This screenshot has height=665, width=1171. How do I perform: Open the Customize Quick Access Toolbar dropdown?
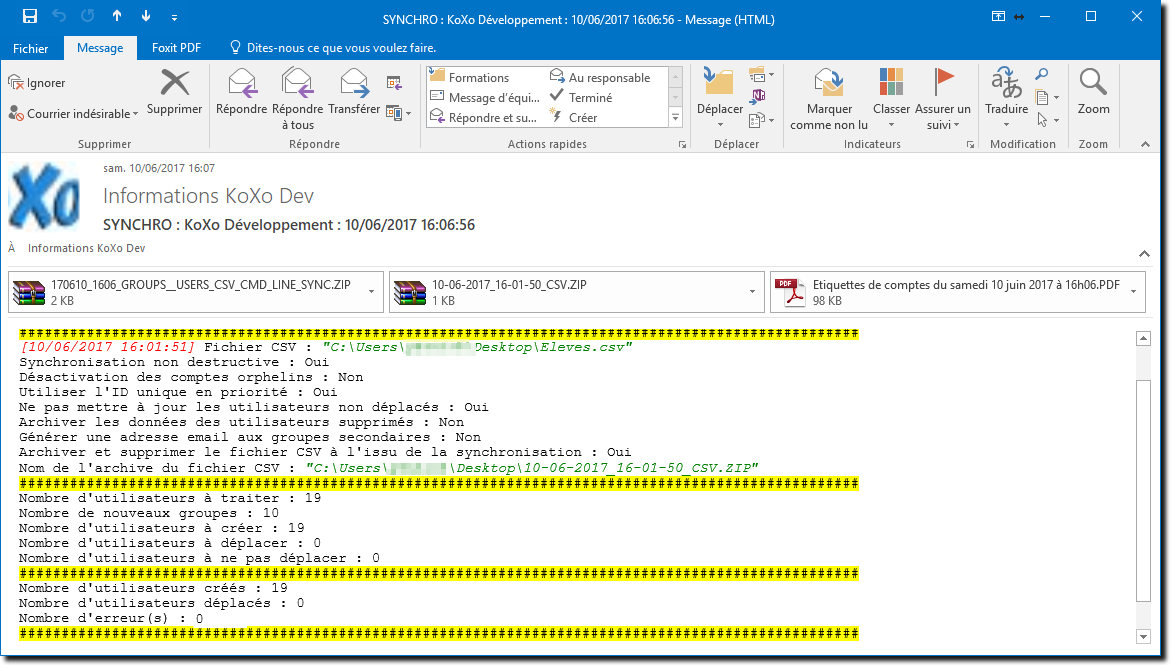174,17
